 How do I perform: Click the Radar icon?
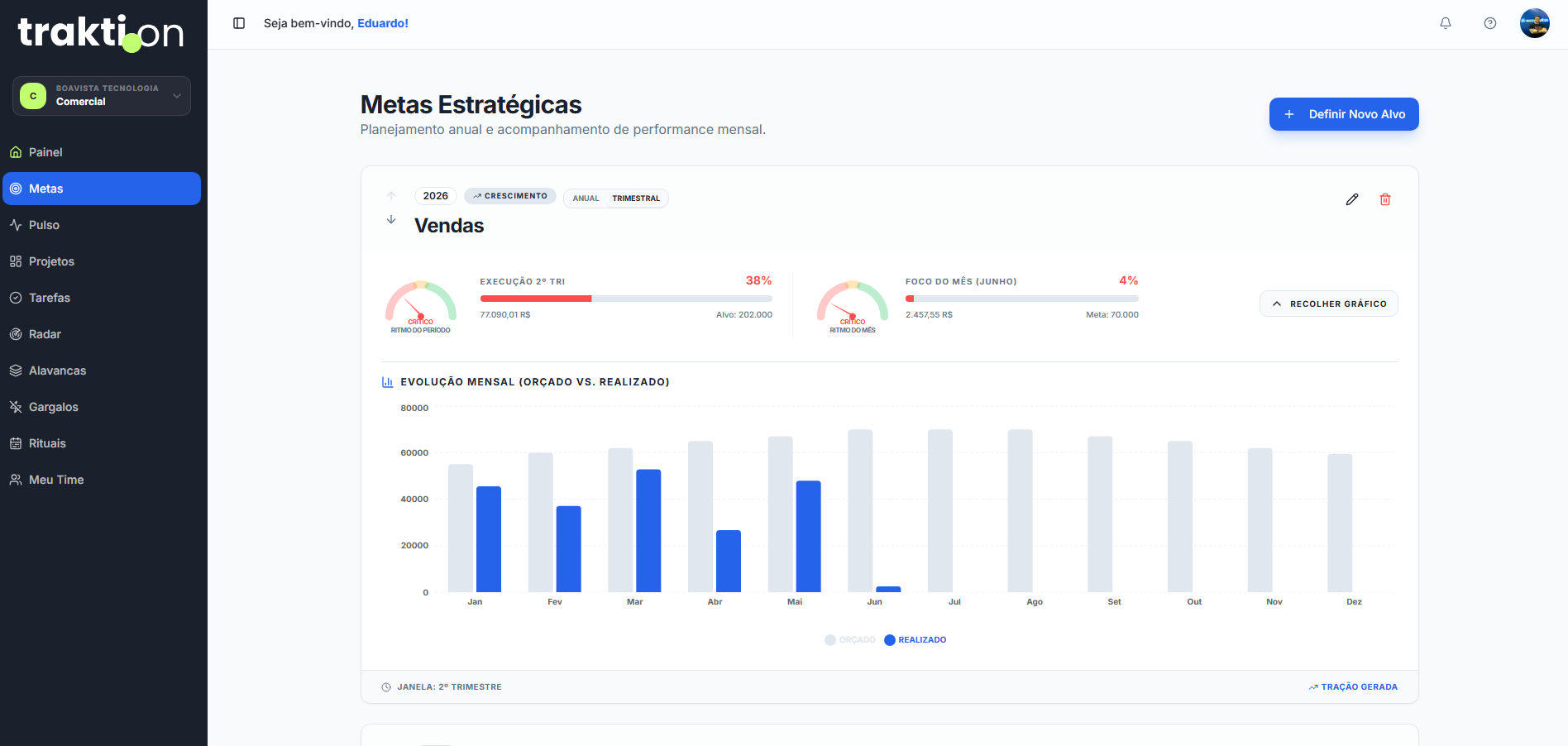[16, 334]
